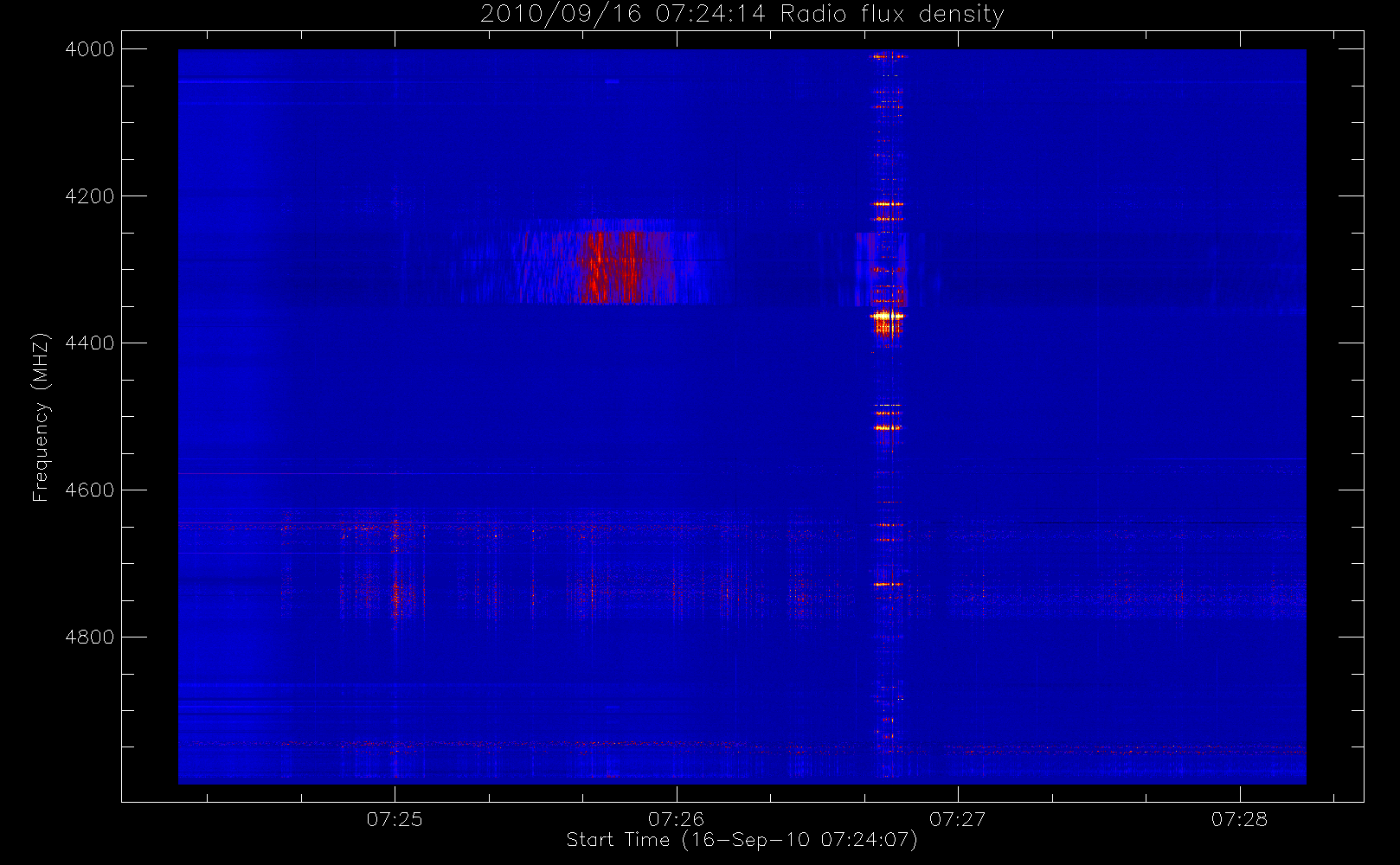1400x865 pixels.
Task: Click the "Start Time (16-Sep-10 07:24:07)" label
Action: [x=742, y=840]
